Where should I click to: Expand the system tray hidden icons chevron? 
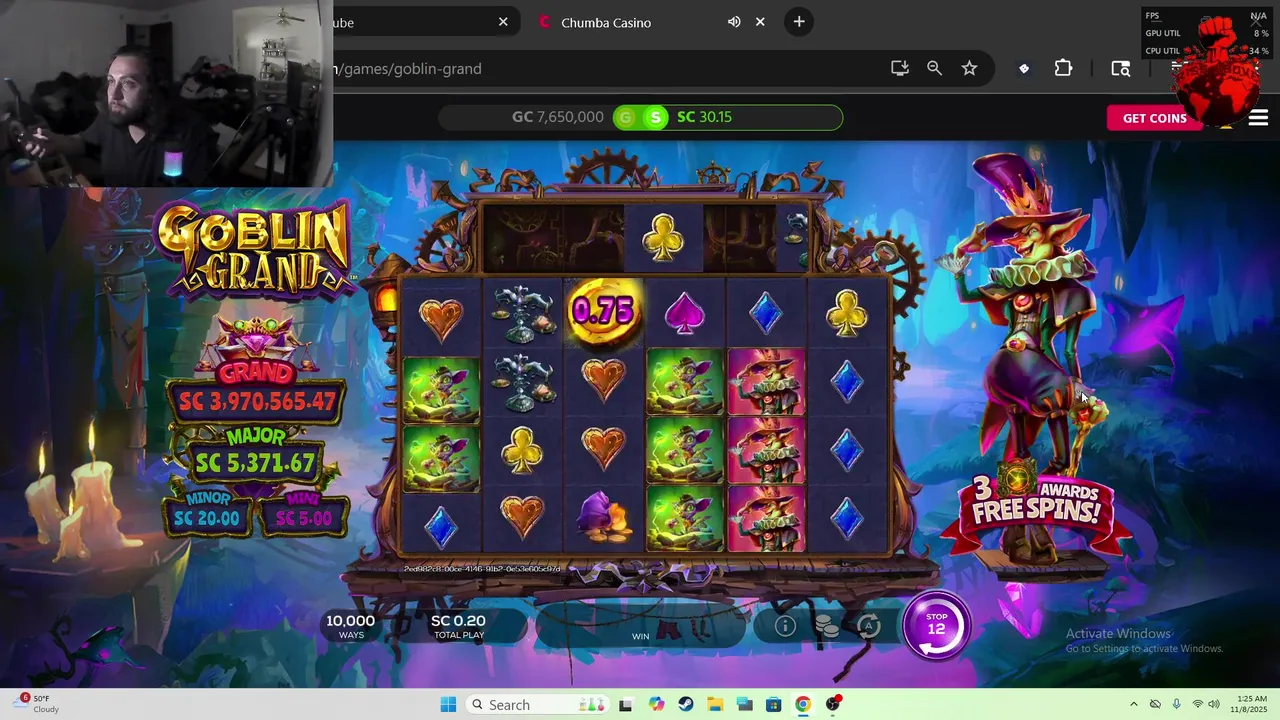(1133, 704)
